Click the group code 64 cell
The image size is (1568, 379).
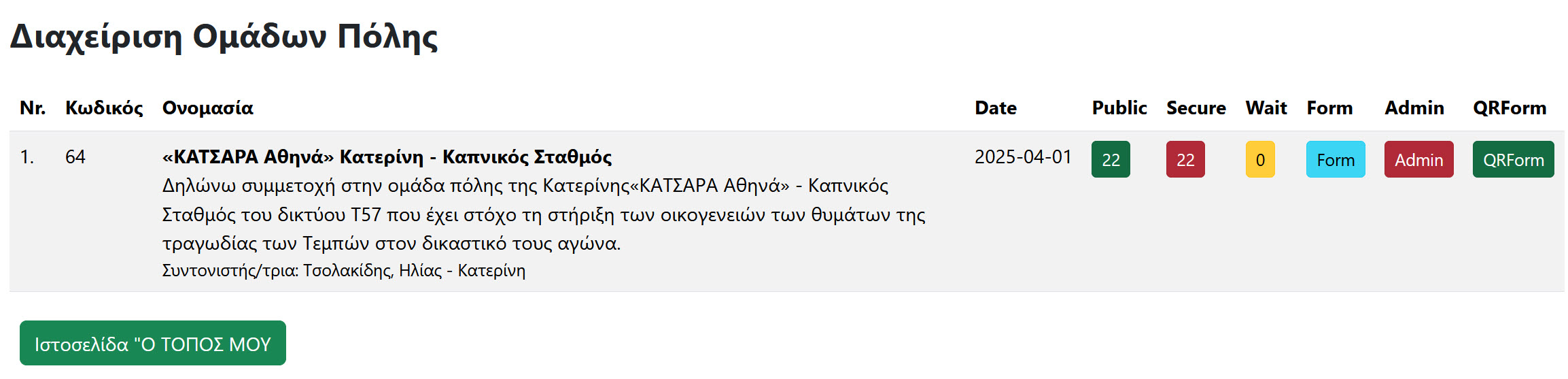(75, 157)
